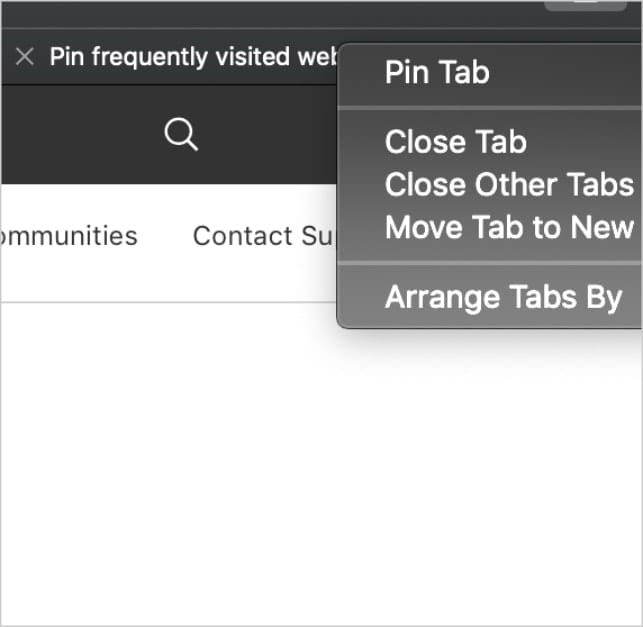The image size is (643, 627).
Task: Click the search magnifying glass icon
Action: pos(181,135)
